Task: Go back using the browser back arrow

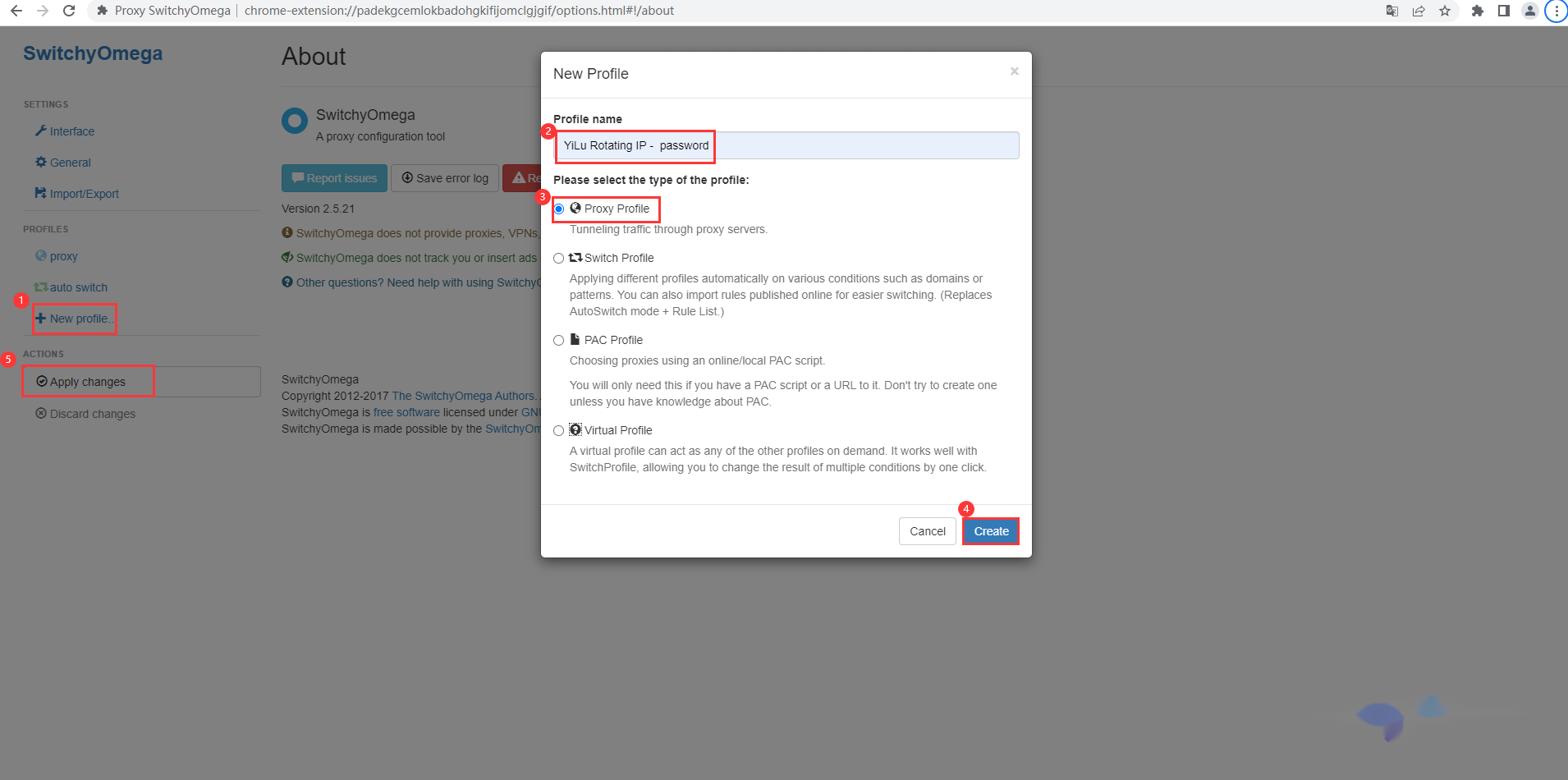Action: point(16,11)
